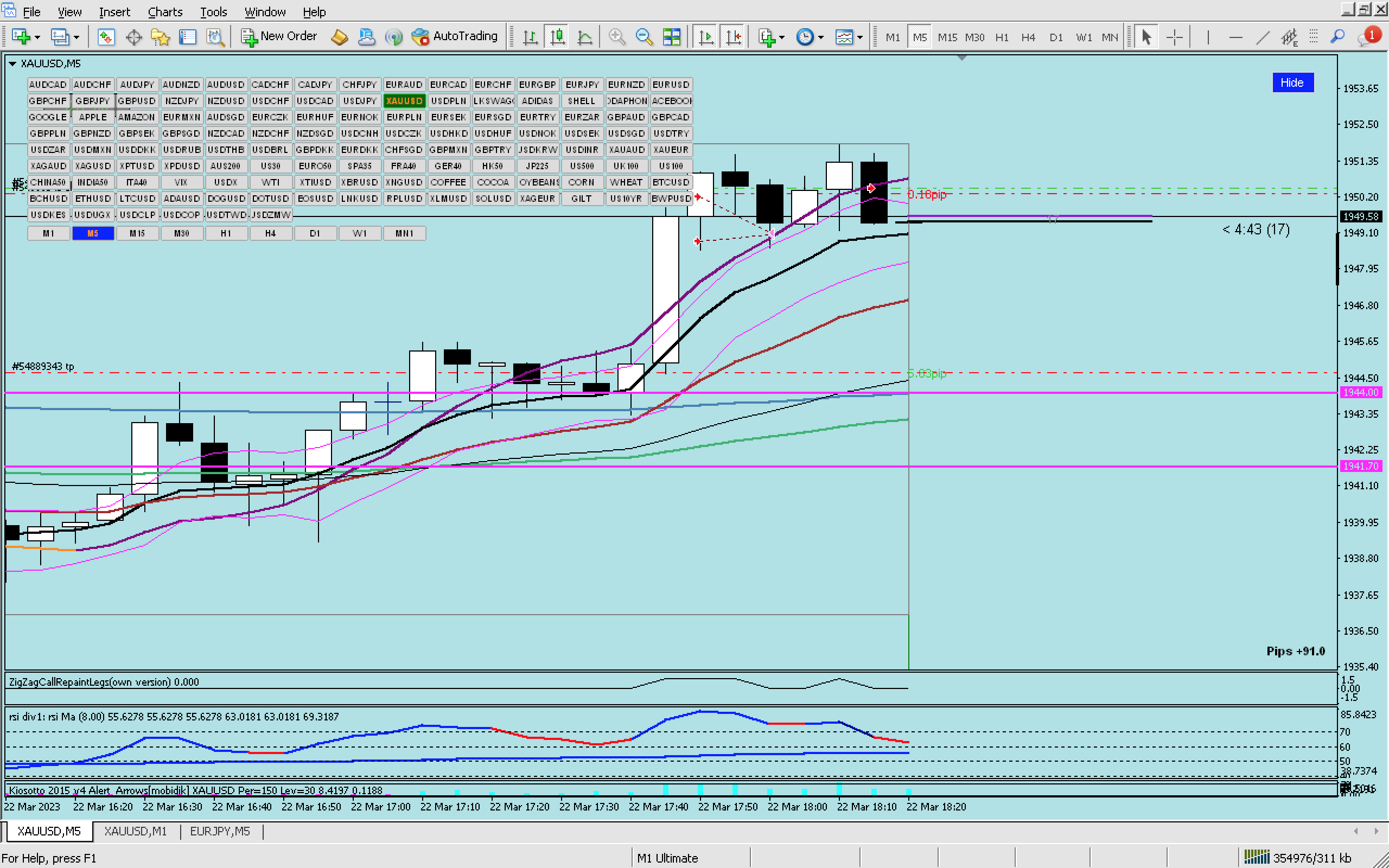Select the H4 timeframe in toolbar
Image resolution: width=1389 pixels, height=868 pixels.
click(x=1028, y=37)
